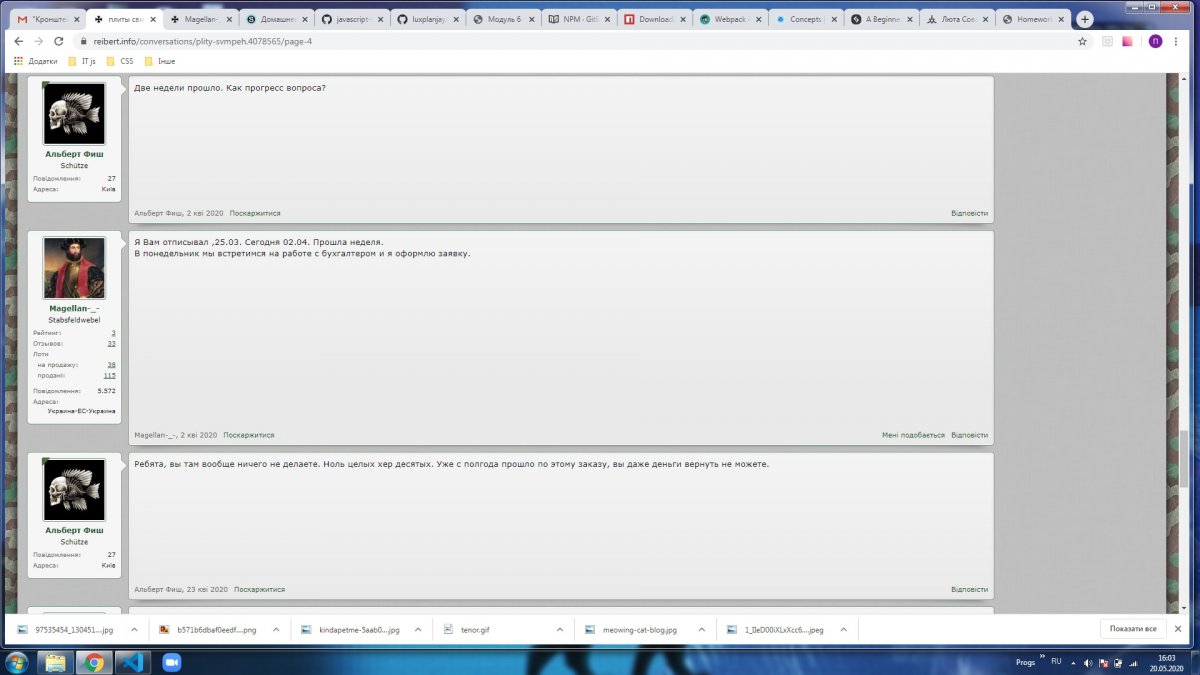Reload the page with refresh icon

(59, 41)
